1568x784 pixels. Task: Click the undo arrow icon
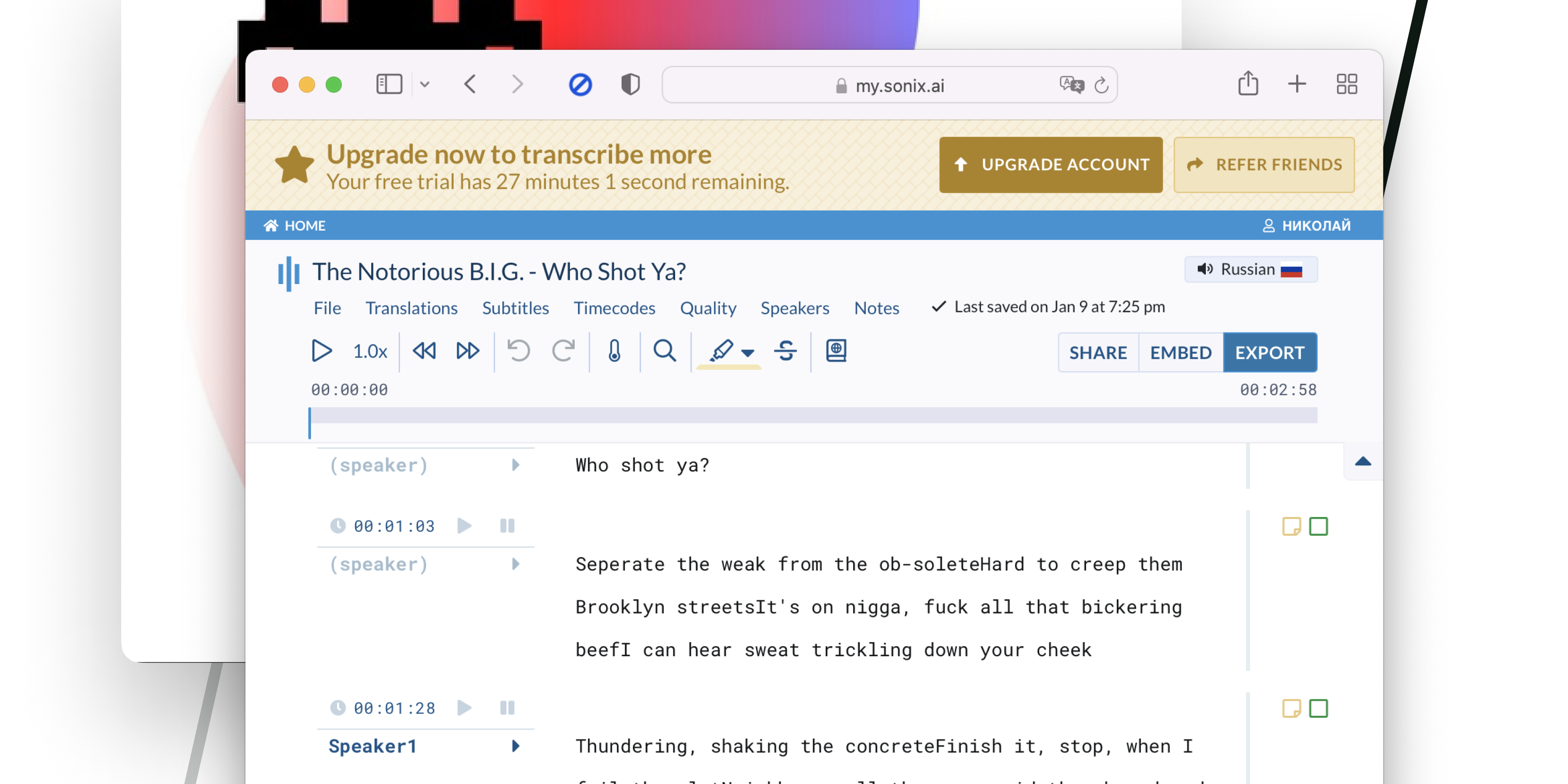(x=518, y=351)
